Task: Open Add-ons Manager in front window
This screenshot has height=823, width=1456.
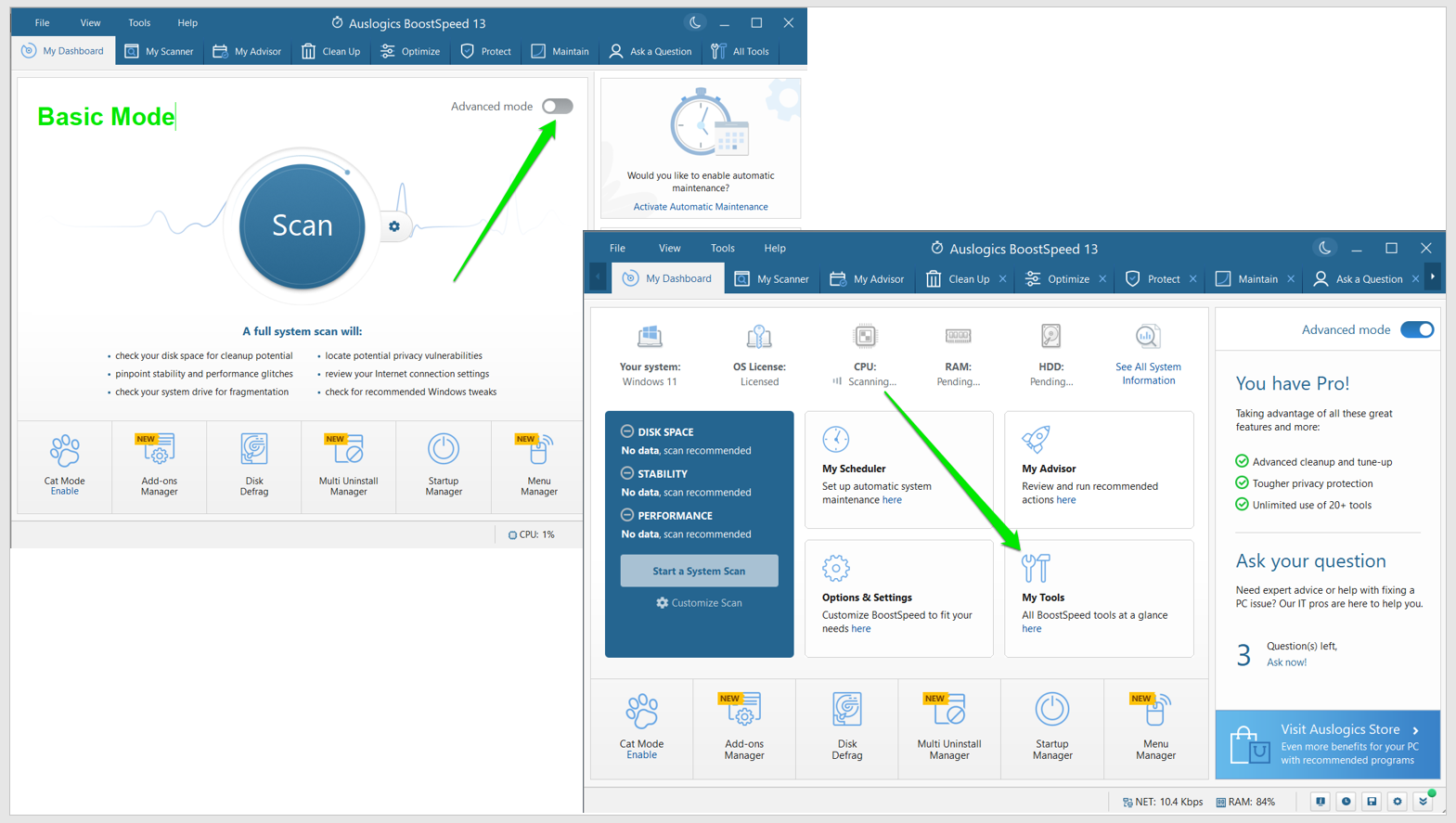Action: [744, 727]
